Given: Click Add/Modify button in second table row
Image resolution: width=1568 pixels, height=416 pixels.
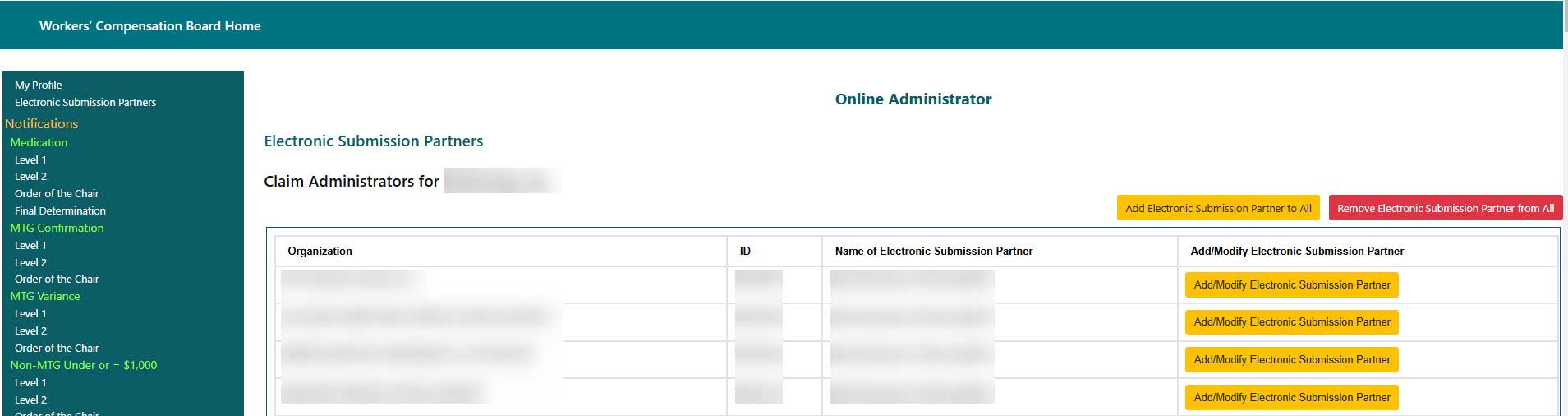Looking at the screenshot, I should point(1291,322).
